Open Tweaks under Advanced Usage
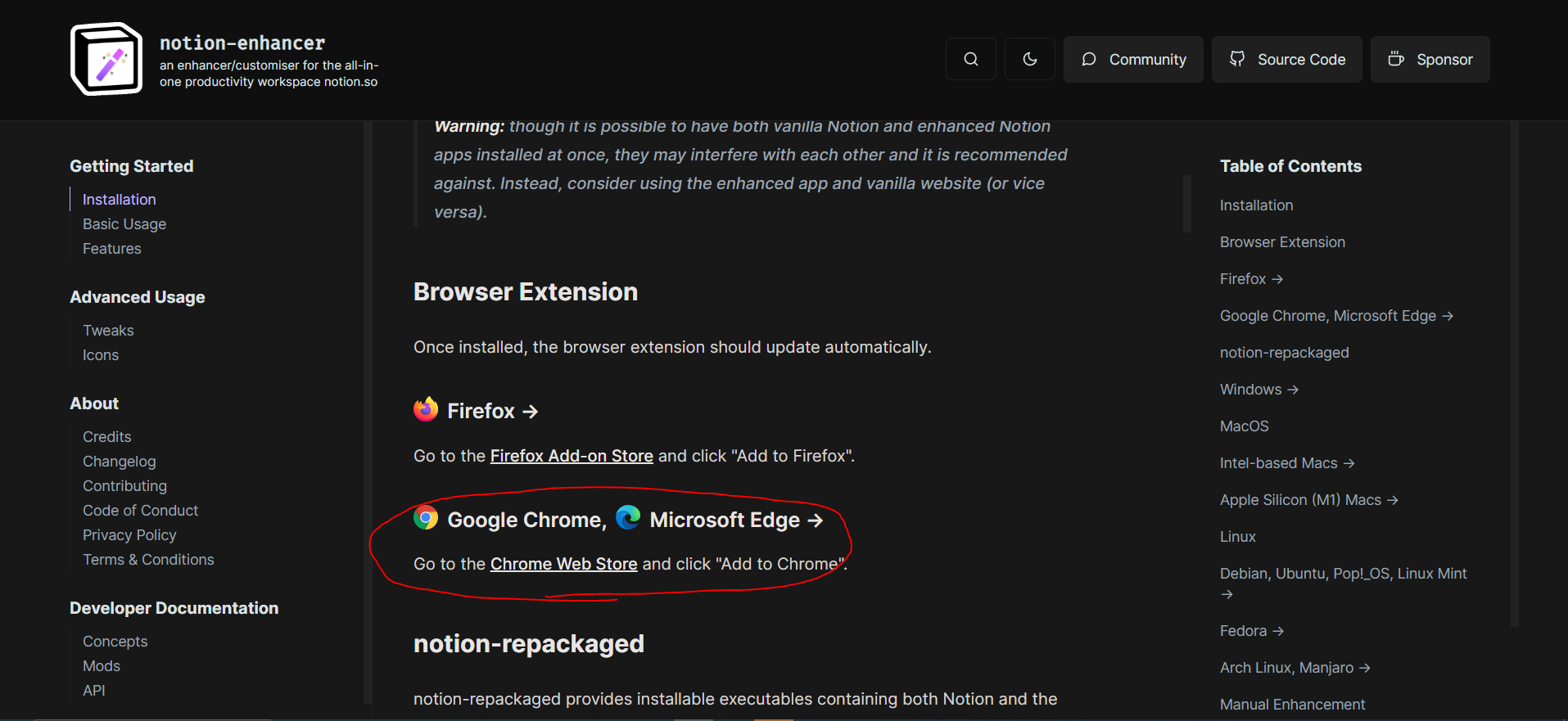Screen dimensions: 1568x721 108,331
